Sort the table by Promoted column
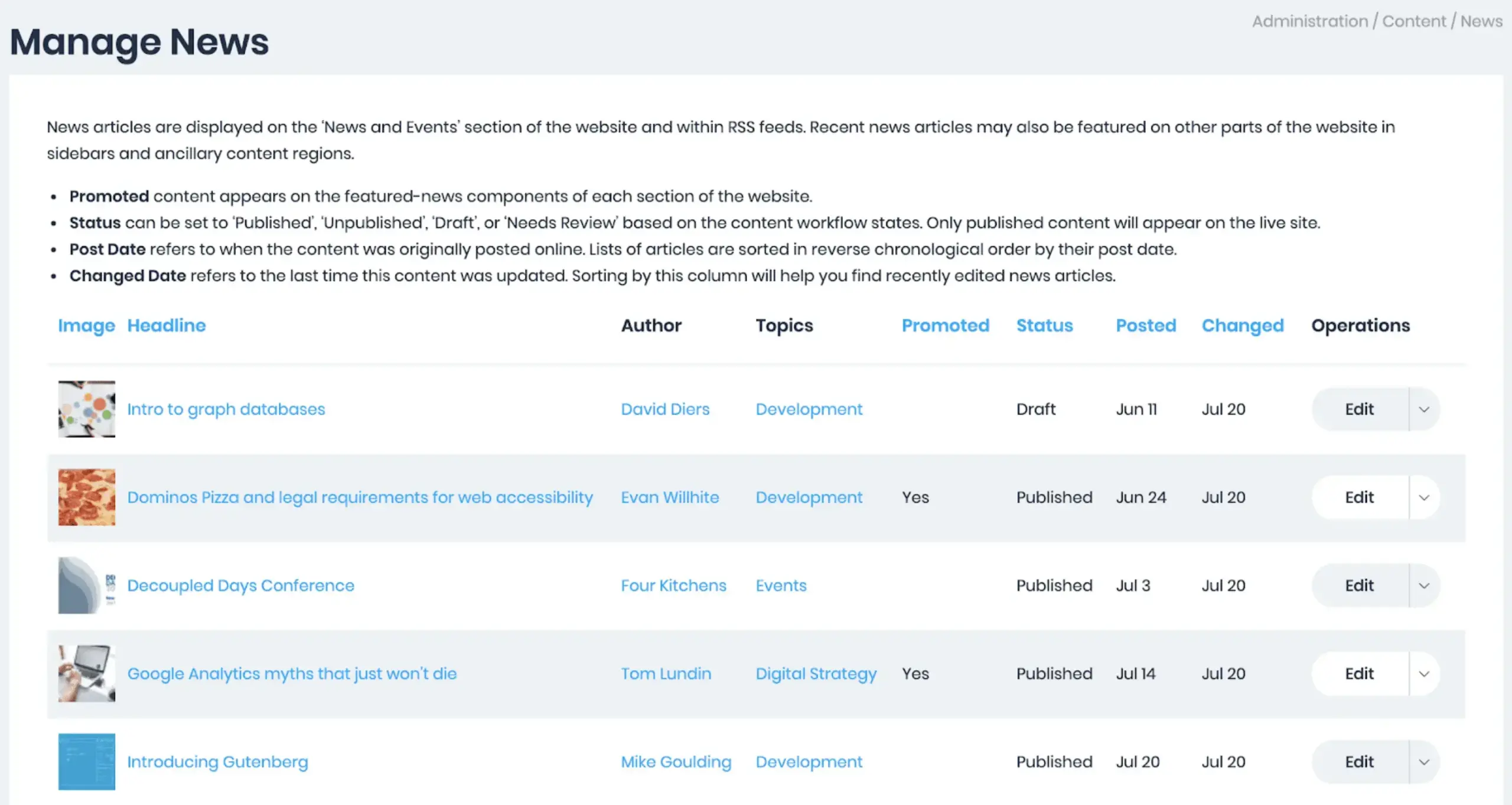The height and width of the screenshot is (805, 1512). click(x=945, y=325)
